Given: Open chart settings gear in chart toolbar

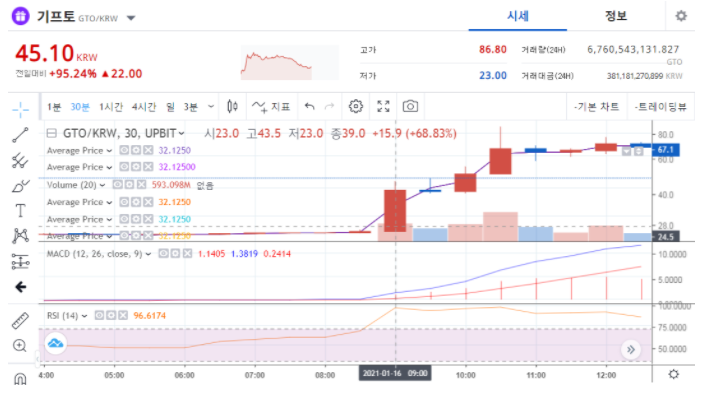Looking at the screenshot, I should tap(356, 107).
